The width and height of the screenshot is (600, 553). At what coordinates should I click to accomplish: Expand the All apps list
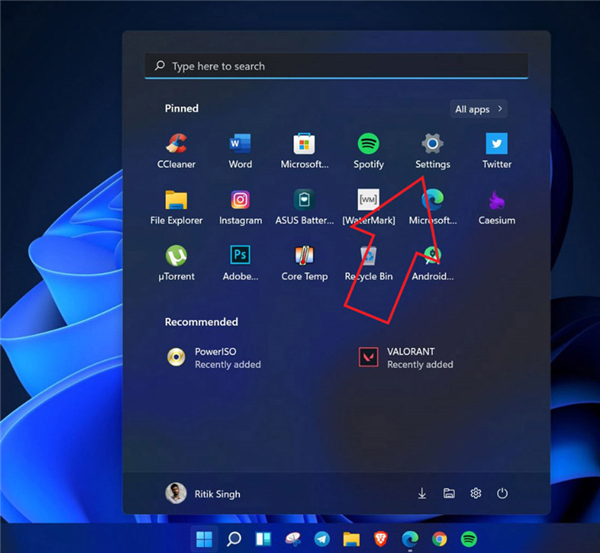tap(479, 109)
